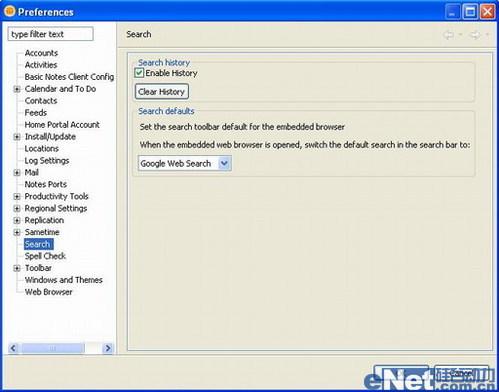The image size is (499, 392).
Task: Select Home Portal Account in tree
Action: [x=62, y=125]
